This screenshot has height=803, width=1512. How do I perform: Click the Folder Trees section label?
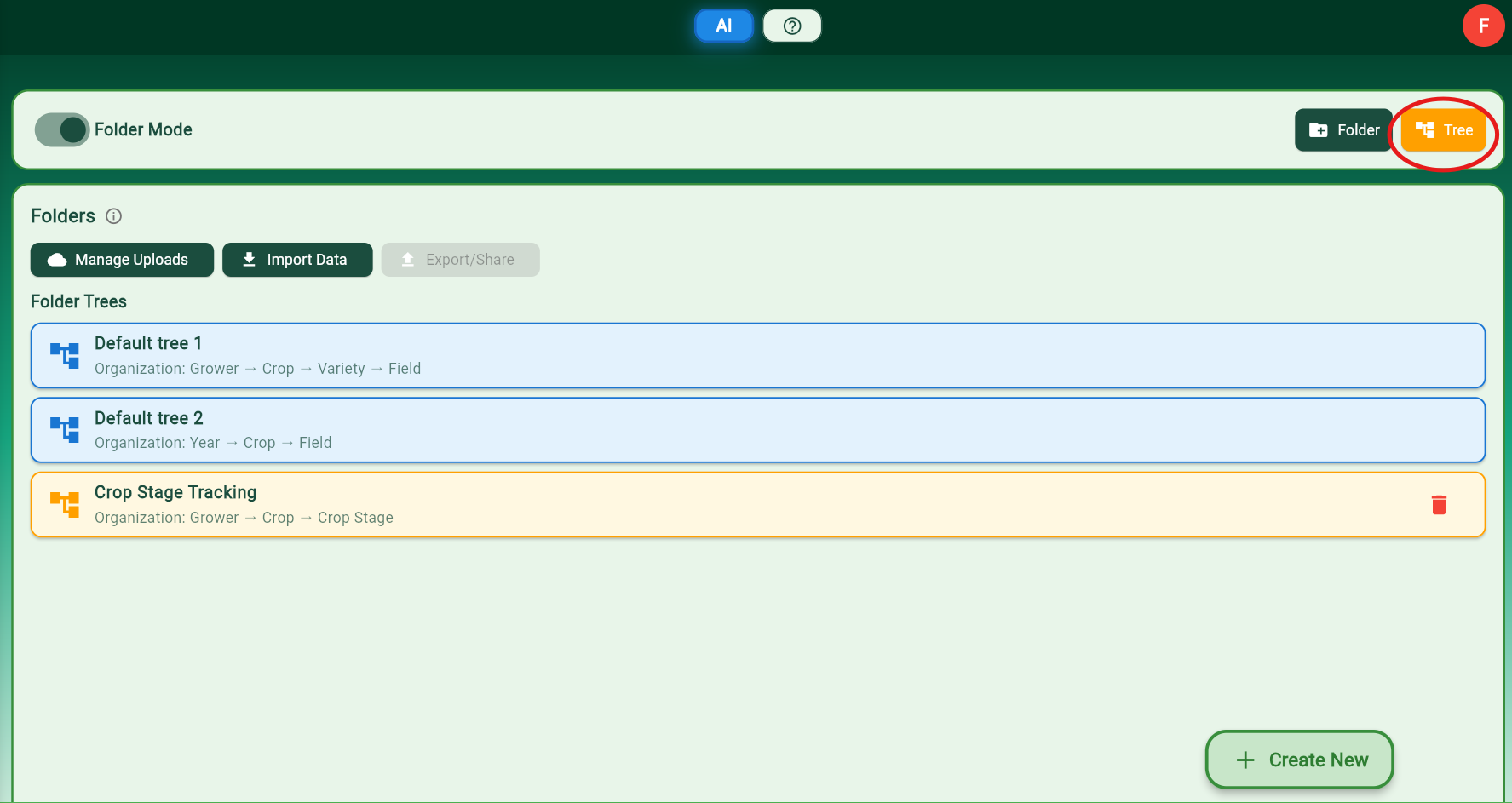[x=78, y=301]
